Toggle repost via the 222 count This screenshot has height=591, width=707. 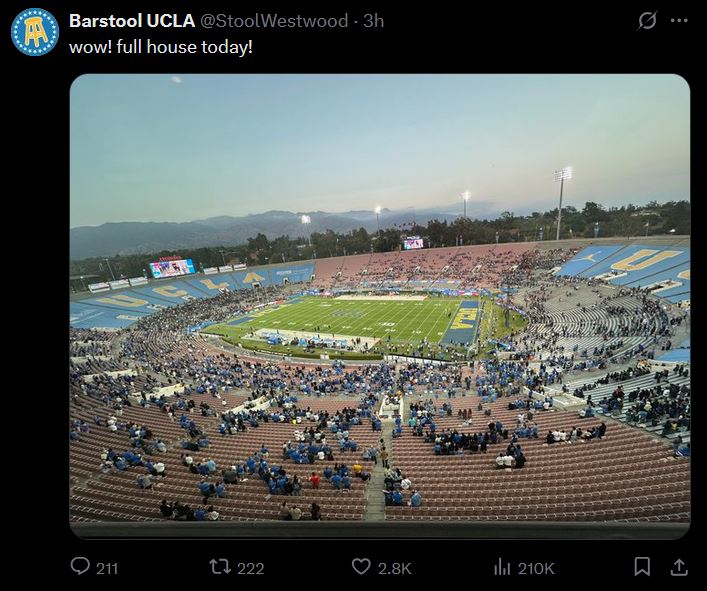click(x=251, y=568)
